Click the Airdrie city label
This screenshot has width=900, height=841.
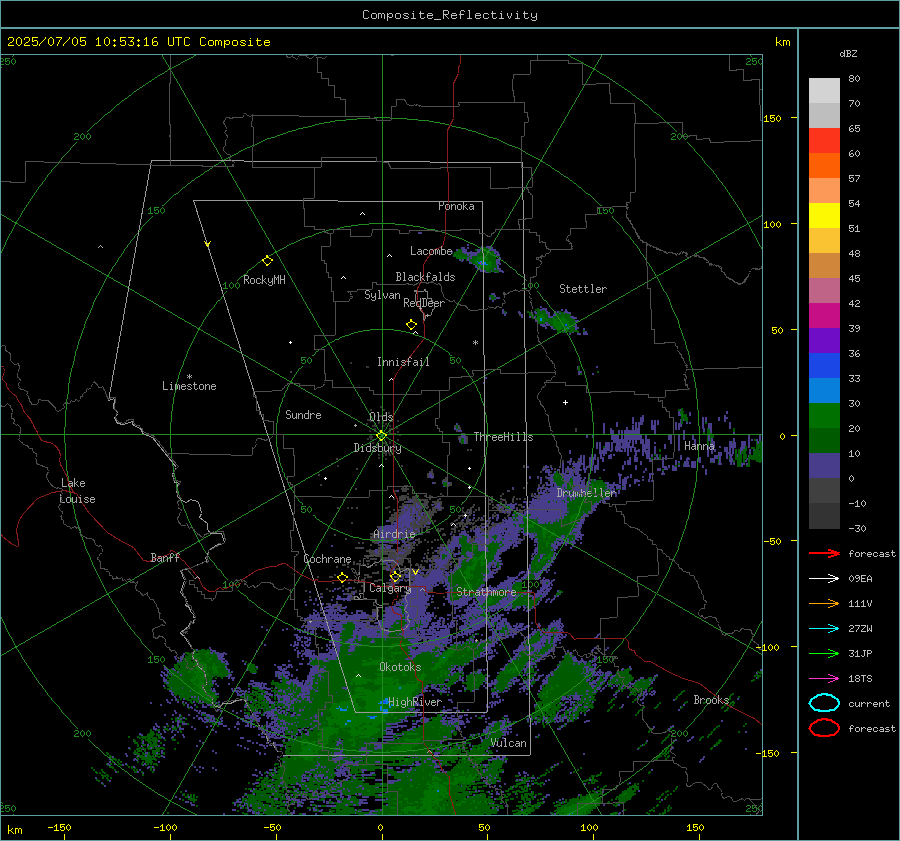[394, 534]
